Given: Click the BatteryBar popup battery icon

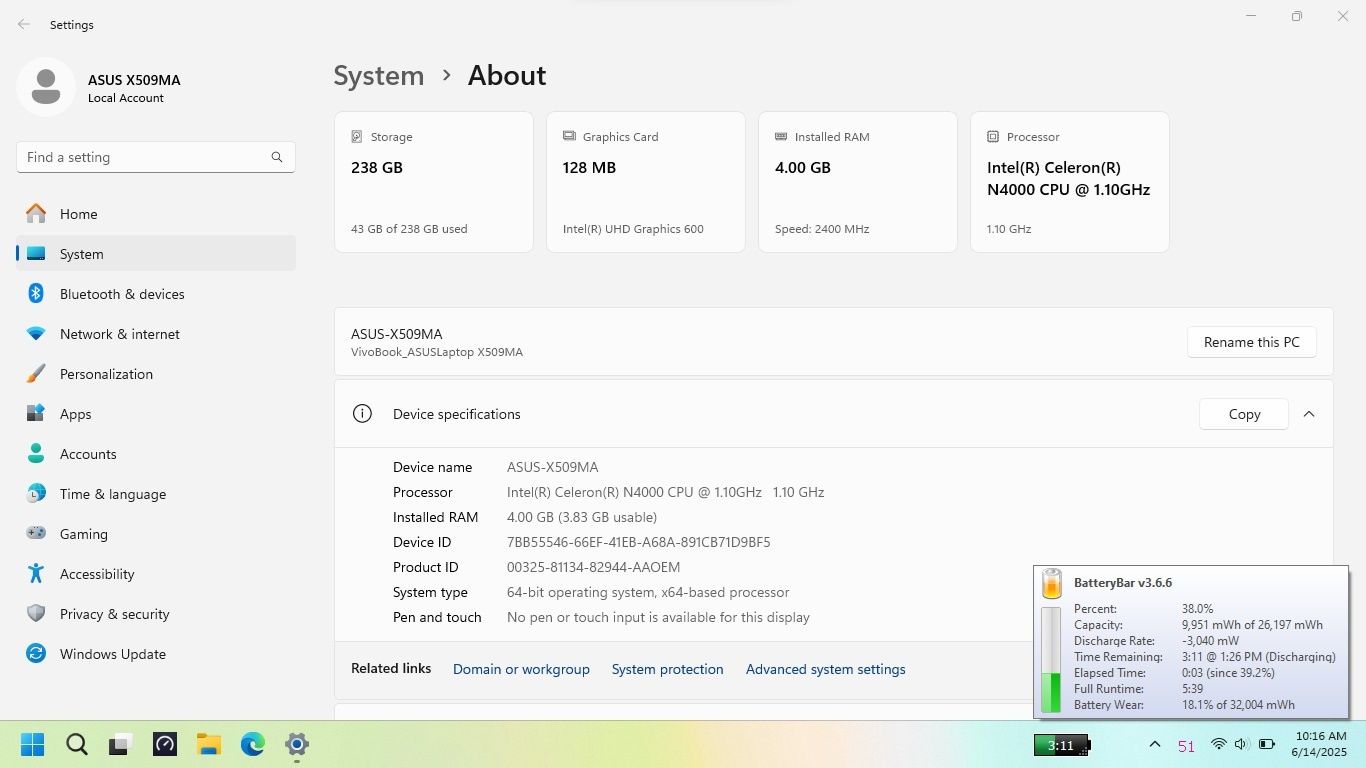Looking at the screenshot, I should [x=1051, y=584].
